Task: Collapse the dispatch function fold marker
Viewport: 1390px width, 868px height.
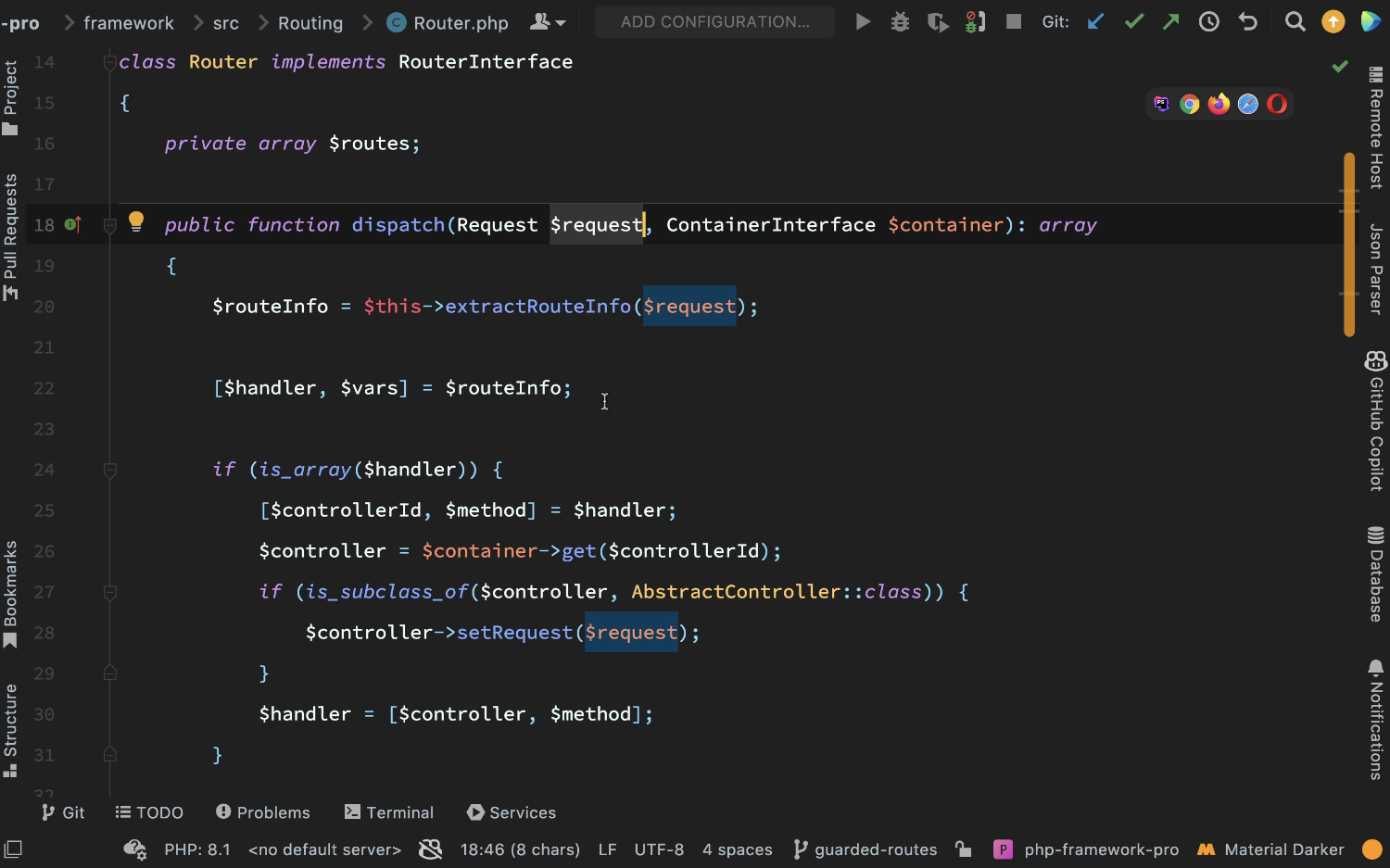Action: click(x=109, y=225)
